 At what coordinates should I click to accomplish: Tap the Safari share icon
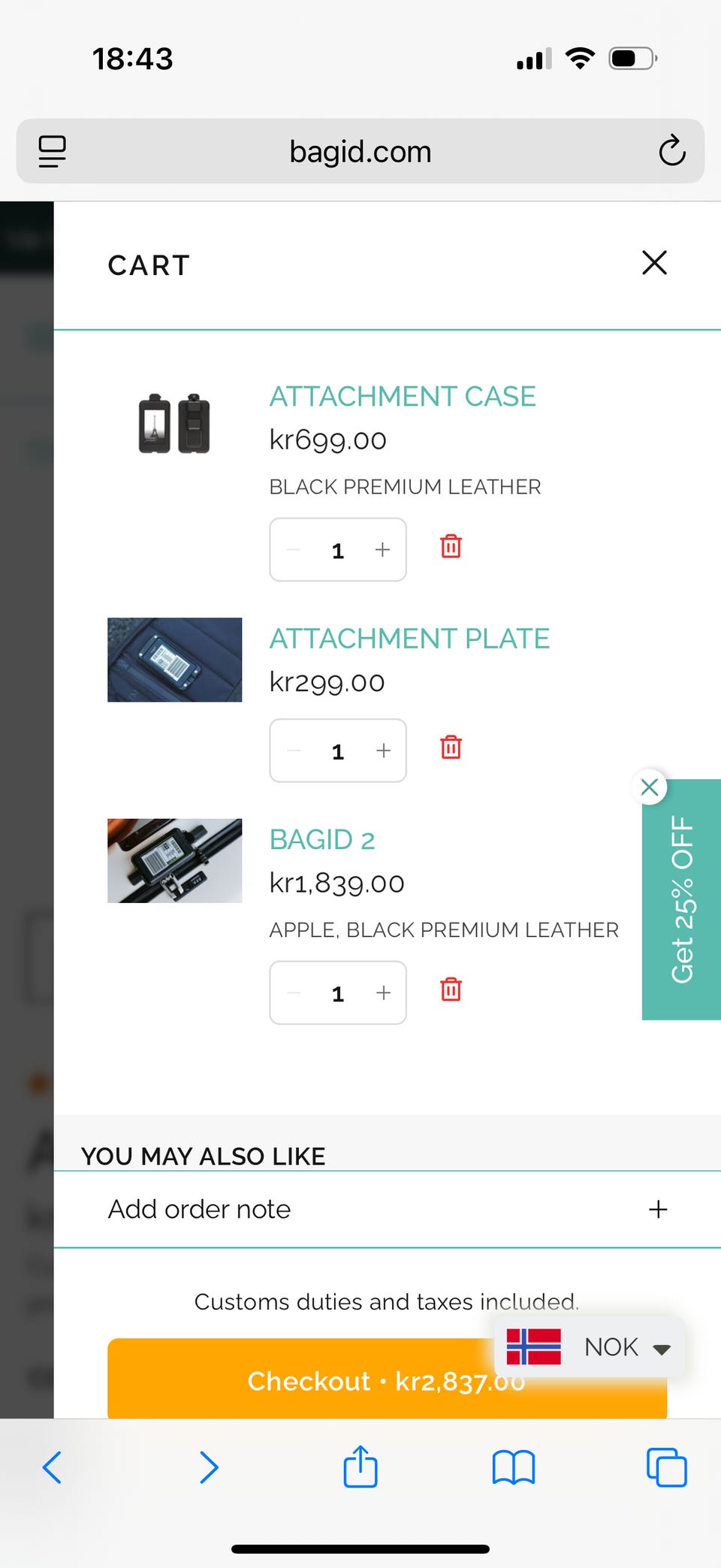[360, 1466]
